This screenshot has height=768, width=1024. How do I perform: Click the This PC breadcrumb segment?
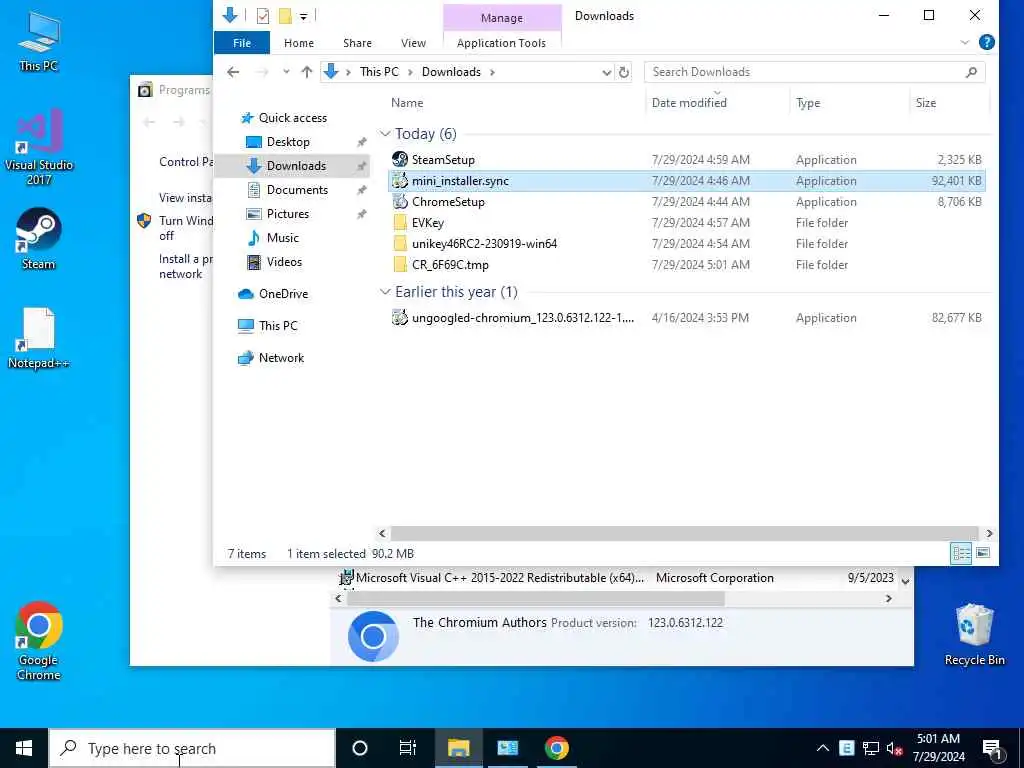(x=379, y=72)
